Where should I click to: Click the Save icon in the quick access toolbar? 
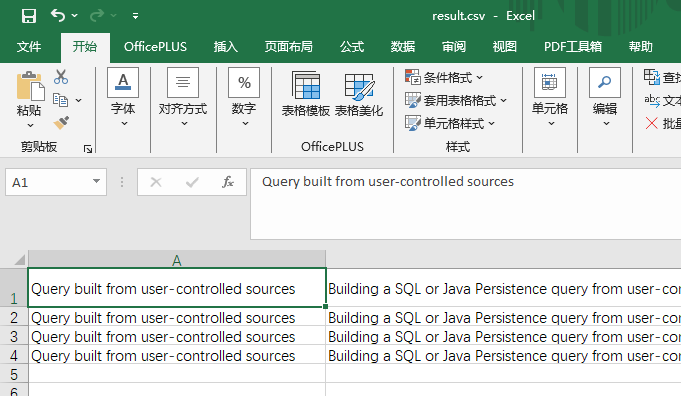coord(29,16)
